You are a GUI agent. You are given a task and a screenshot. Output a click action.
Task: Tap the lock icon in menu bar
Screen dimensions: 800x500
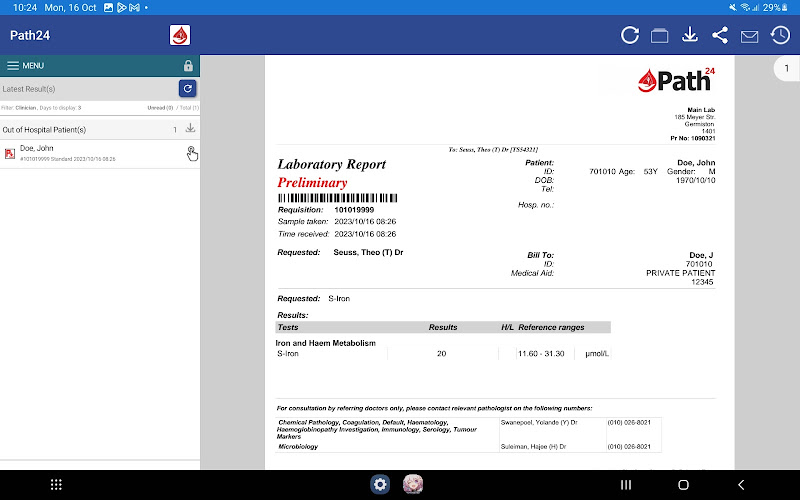click(x=188, y=65)
